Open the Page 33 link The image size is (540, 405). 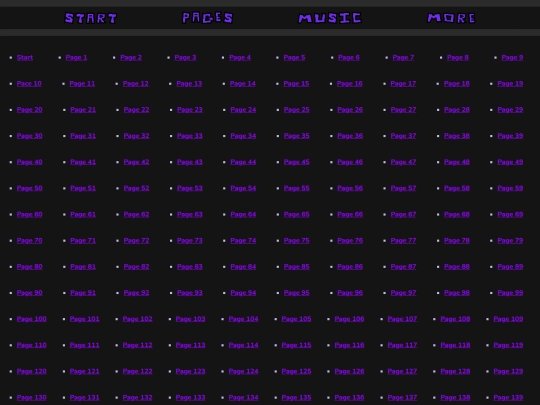click(x=190, y=136)
